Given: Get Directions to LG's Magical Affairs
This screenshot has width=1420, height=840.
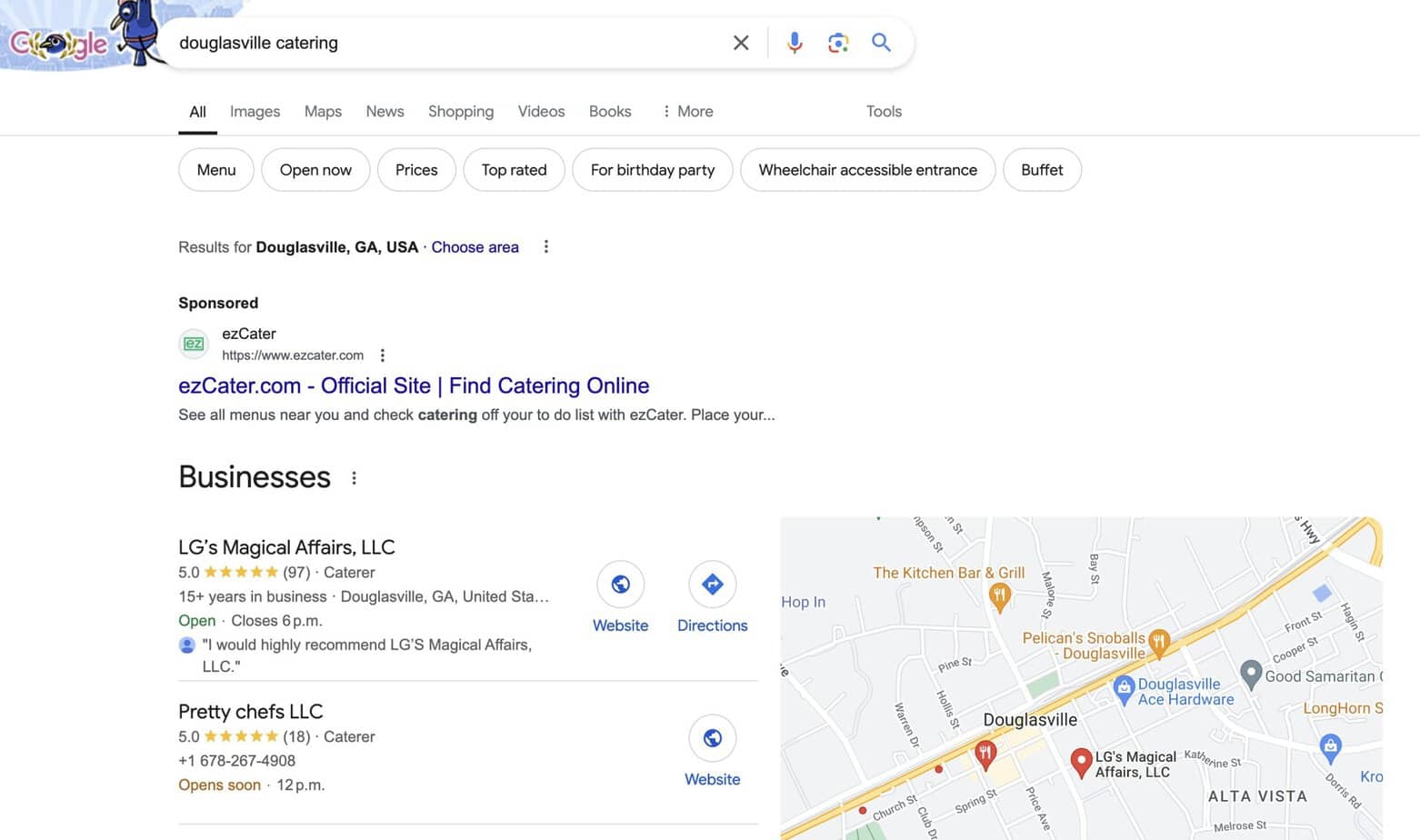Looking at the screenshot, I should 712,585.
